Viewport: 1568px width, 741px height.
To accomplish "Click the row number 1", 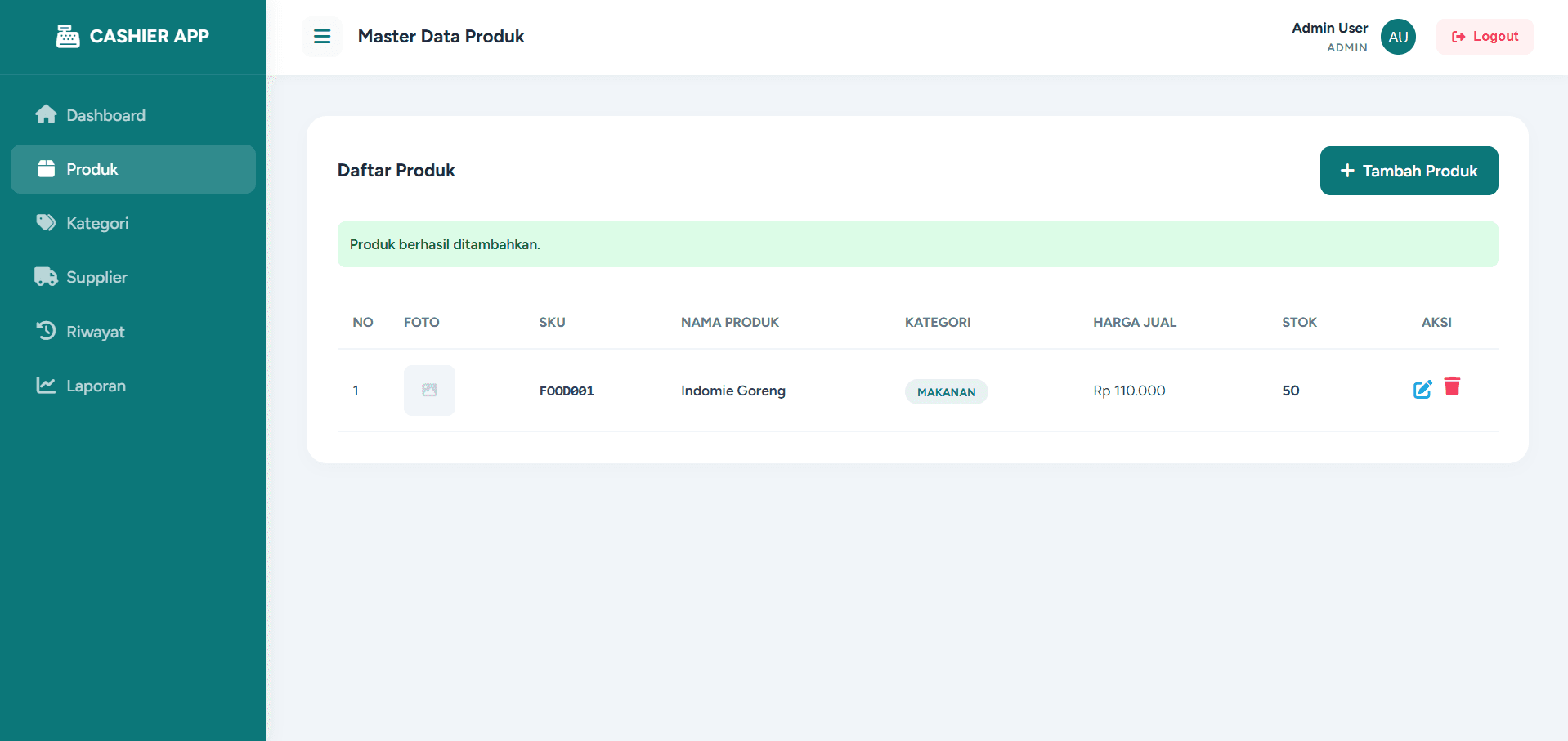I will 356,391.
